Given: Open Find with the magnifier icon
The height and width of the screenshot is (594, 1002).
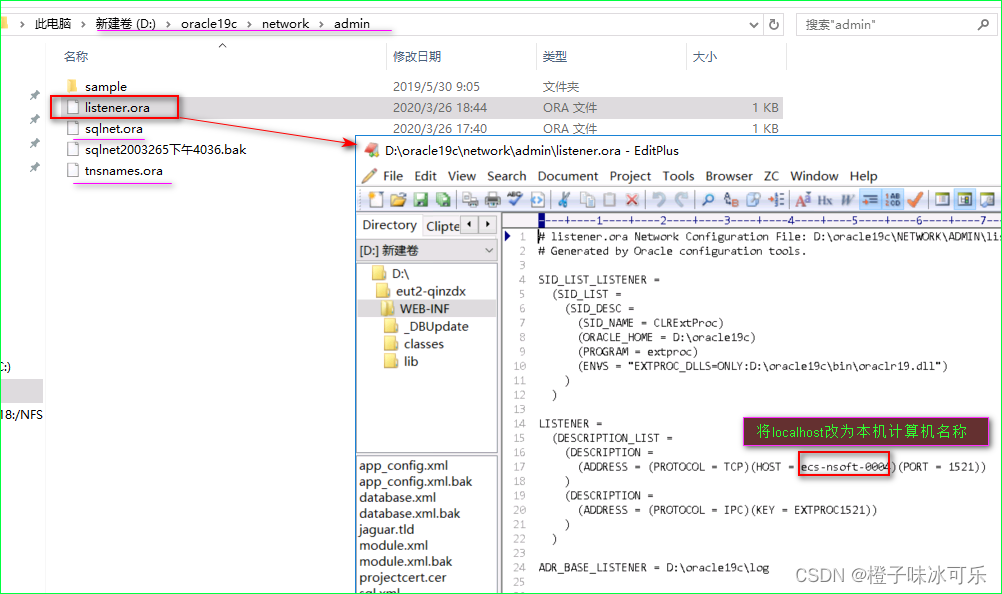Looking at the screenshot, I should coord(708,200).
